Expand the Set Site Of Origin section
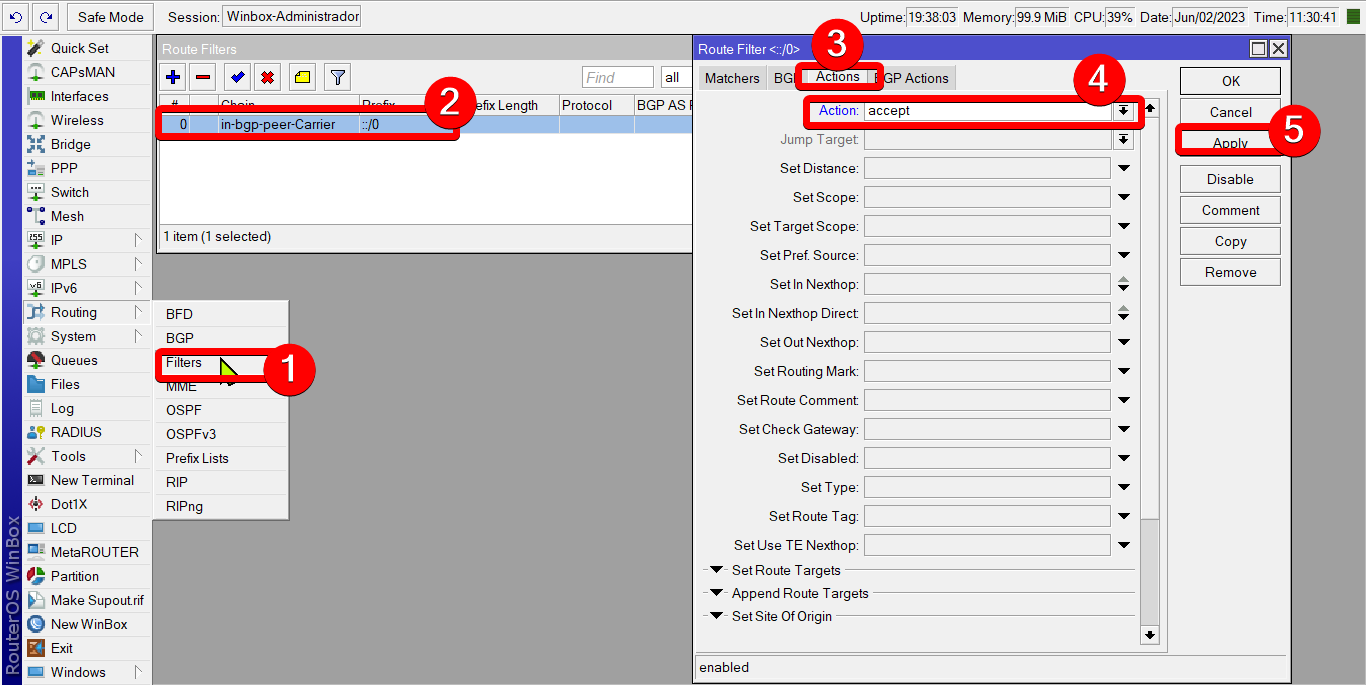The width and height of the screenshot is (1366, 685). coord(716,616)
